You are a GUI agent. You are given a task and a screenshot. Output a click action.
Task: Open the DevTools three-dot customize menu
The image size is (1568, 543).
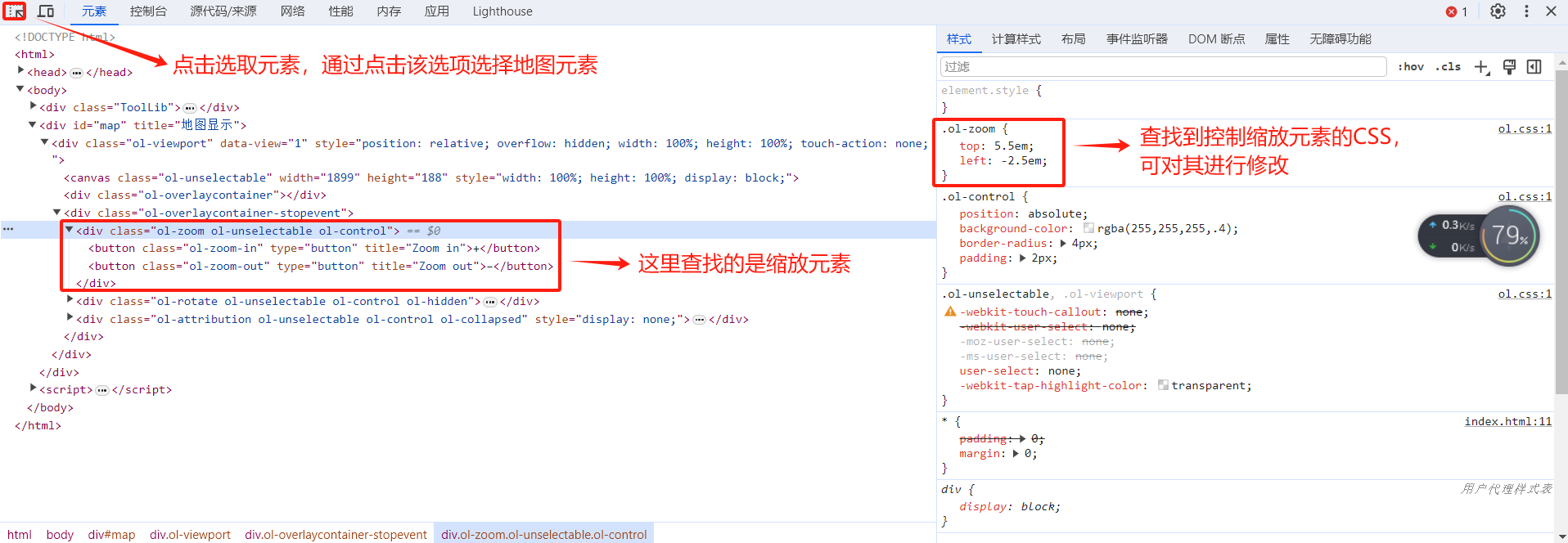(1526, 11)
